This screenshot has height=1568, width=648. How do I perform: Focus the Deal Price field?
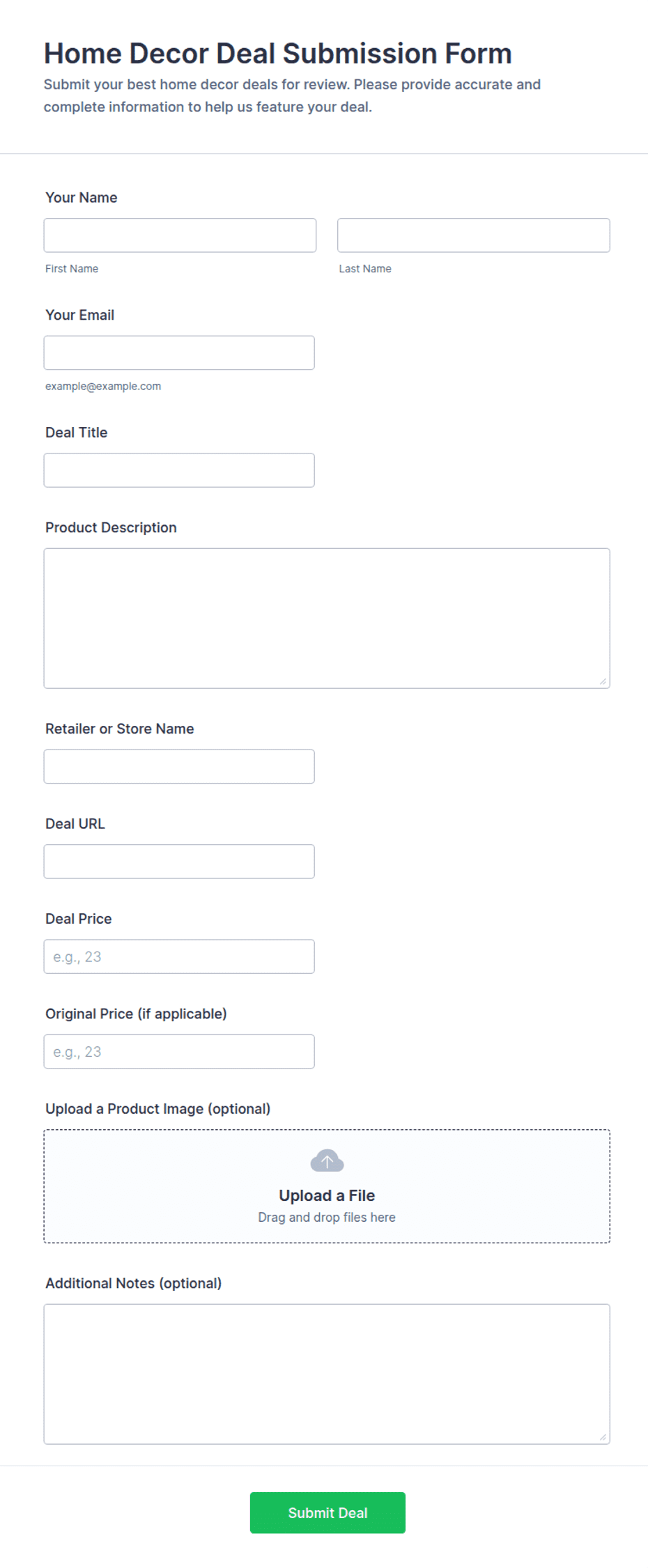point(179,956)
